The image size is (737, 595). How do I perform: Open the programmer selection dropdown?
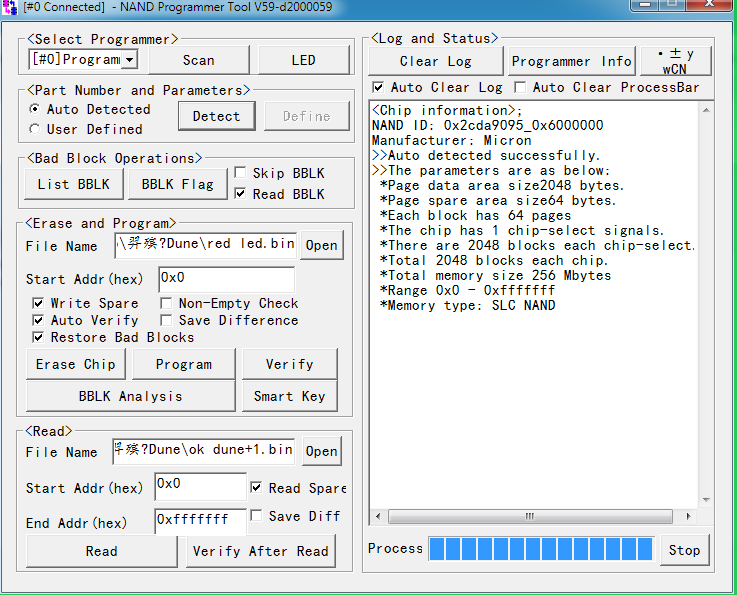(129, 60)
